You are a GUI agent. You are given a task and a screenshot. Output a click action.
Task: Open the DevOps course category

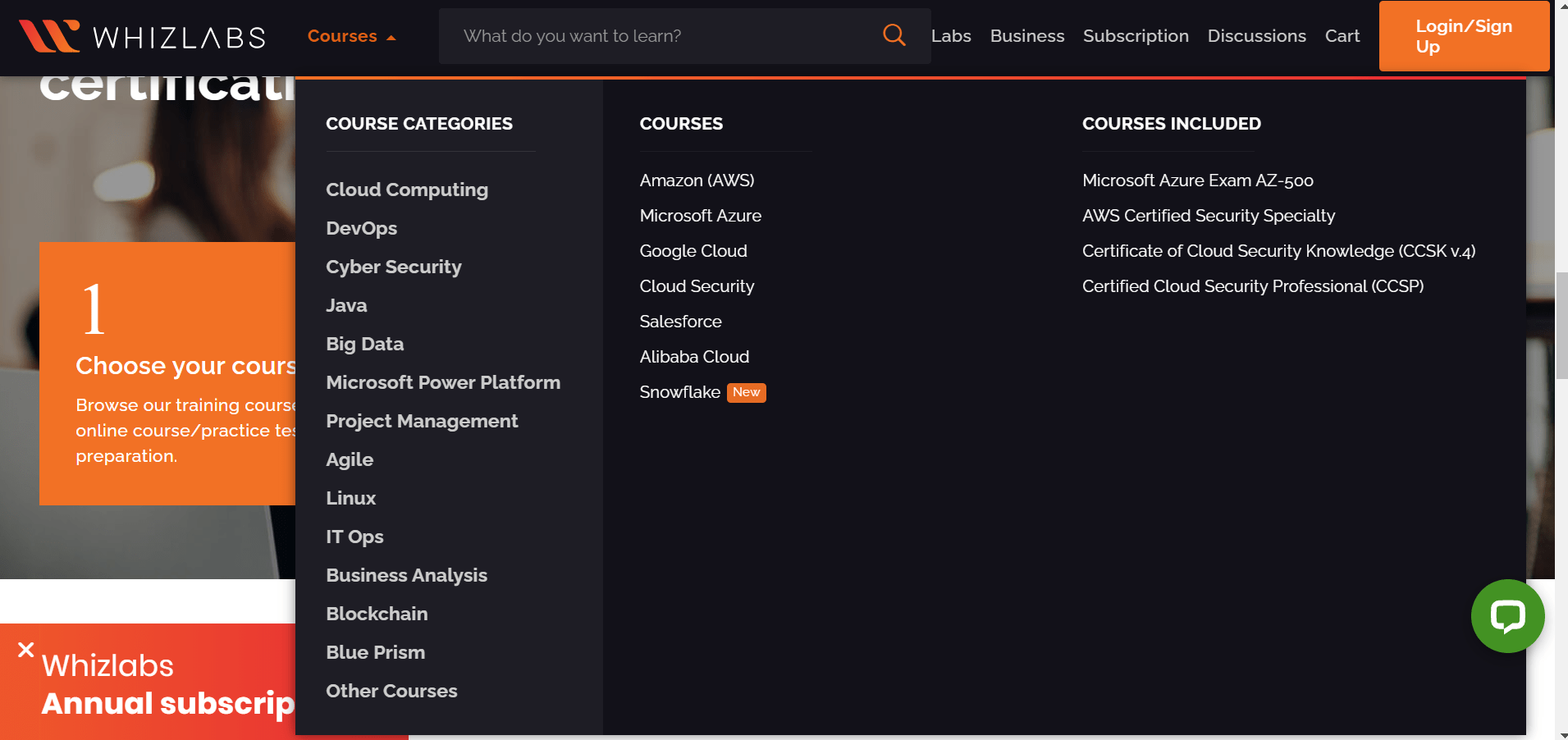[x=361, y=228]
